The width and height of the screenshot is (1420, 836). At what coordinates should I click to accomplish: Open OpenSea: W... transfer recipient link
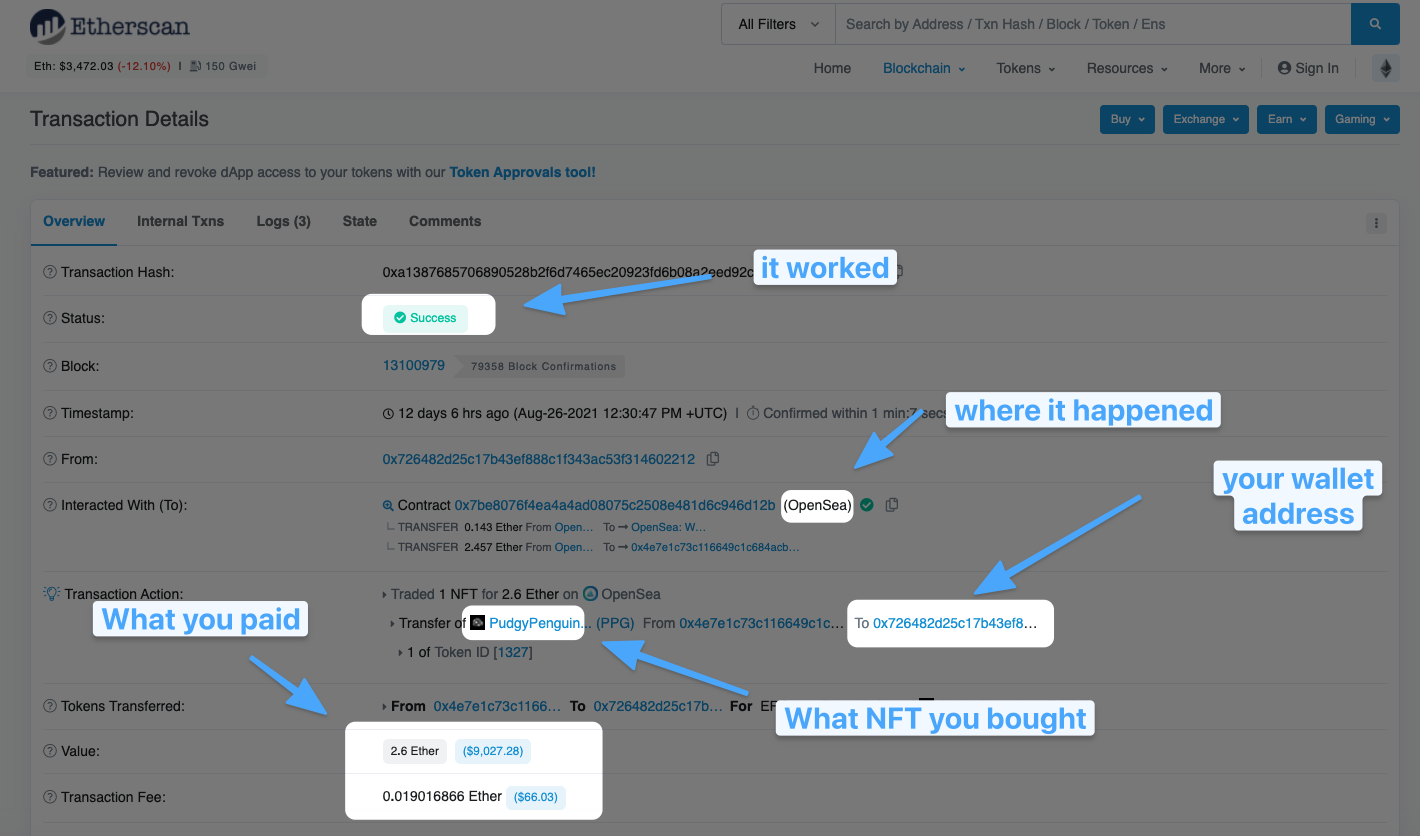pos(669,527)
